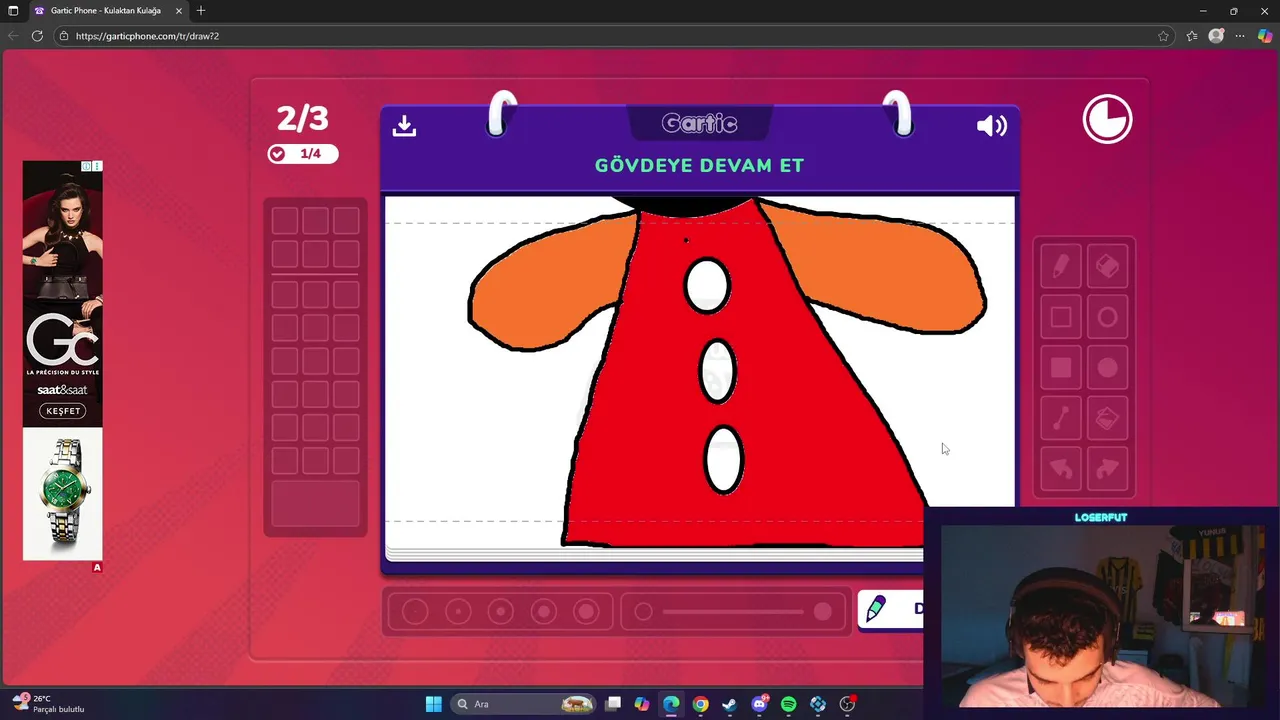Screen dimensions: 1280x720
Task: Open a new browser tab
Action: click(201, 11)
